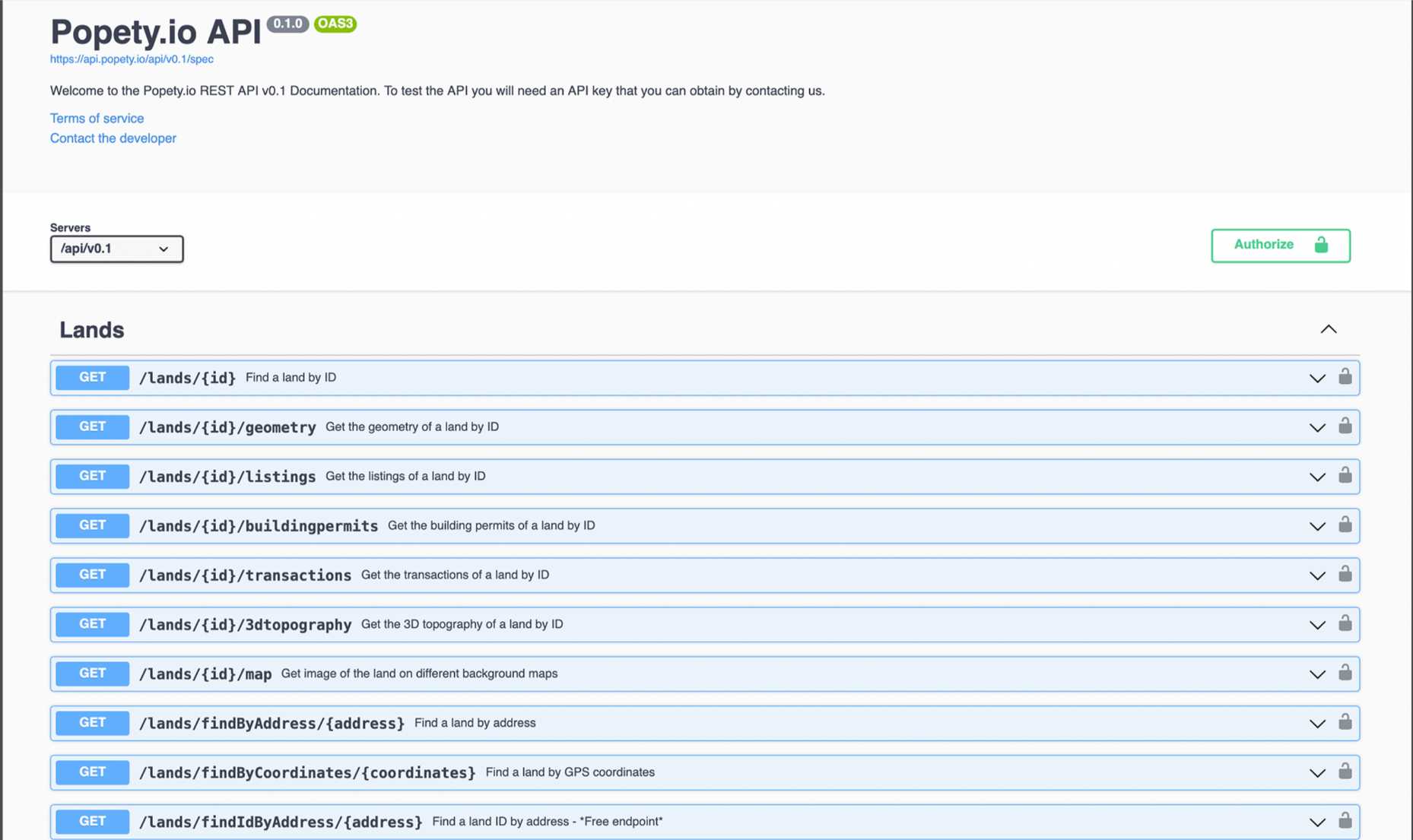The height and width of the screenshot is (840, 1413).
Task: Click lock icon on transactions endpoint row
Action: click(x=1345, y=575)
